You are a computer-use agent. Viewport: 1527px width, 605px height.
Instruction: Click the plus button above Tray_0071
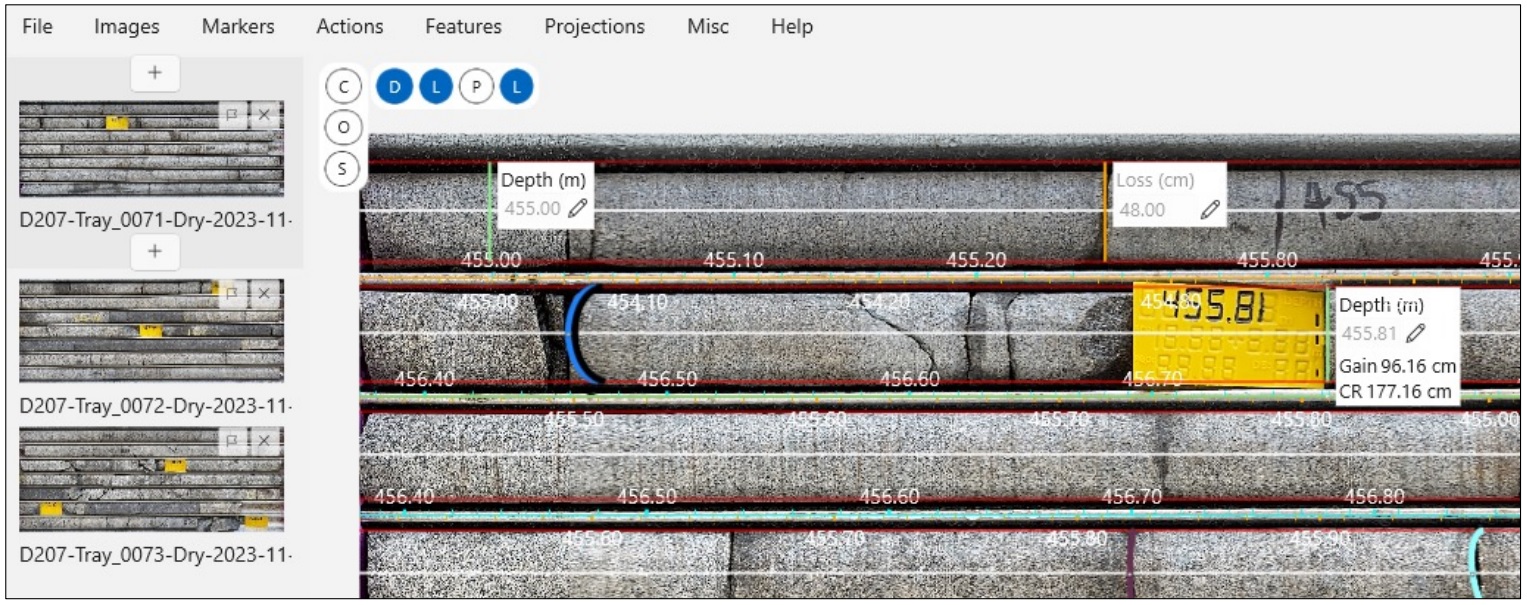[x=154, y=72]
